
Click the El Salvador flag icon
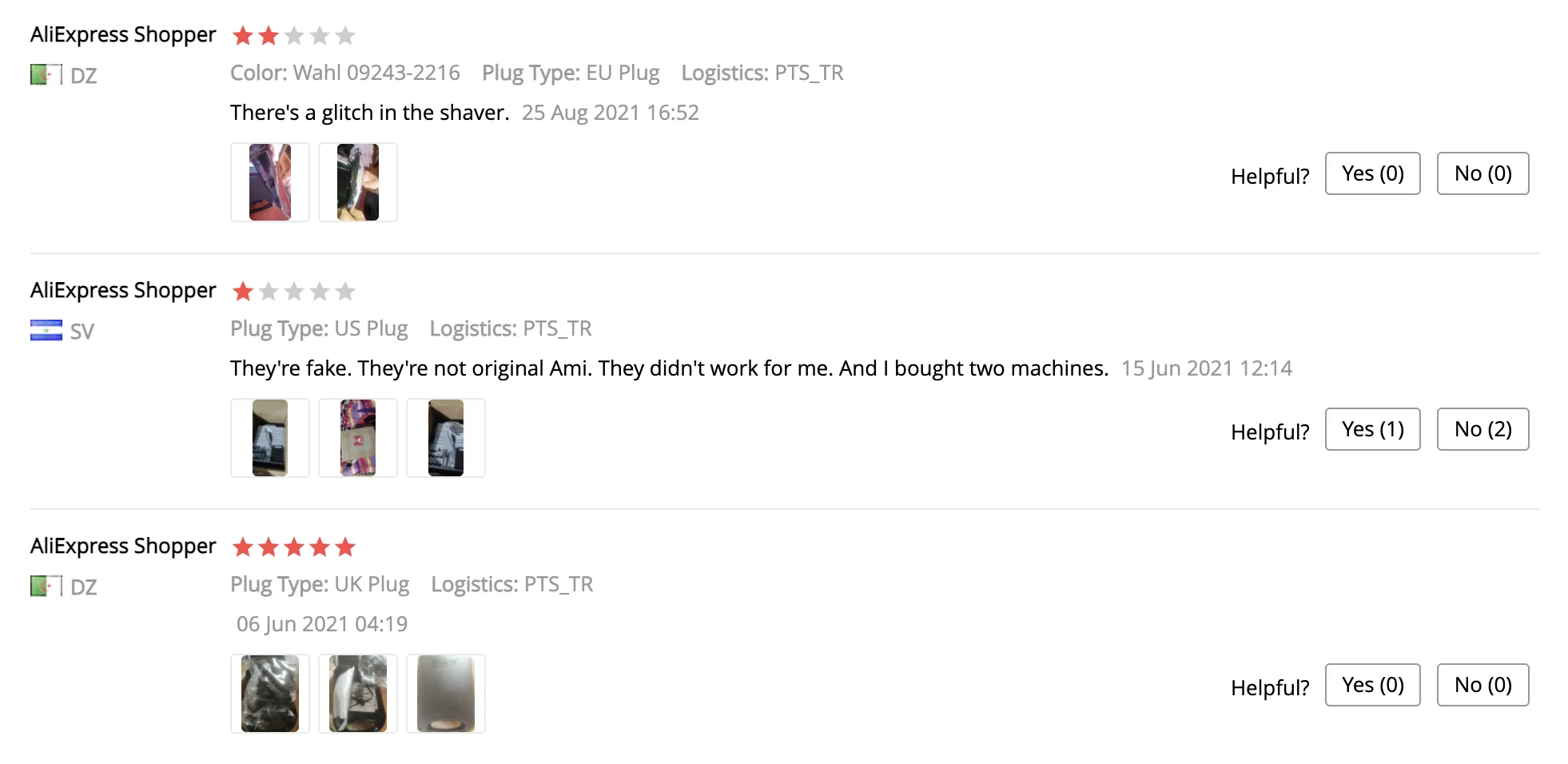(x=46, y=330)
